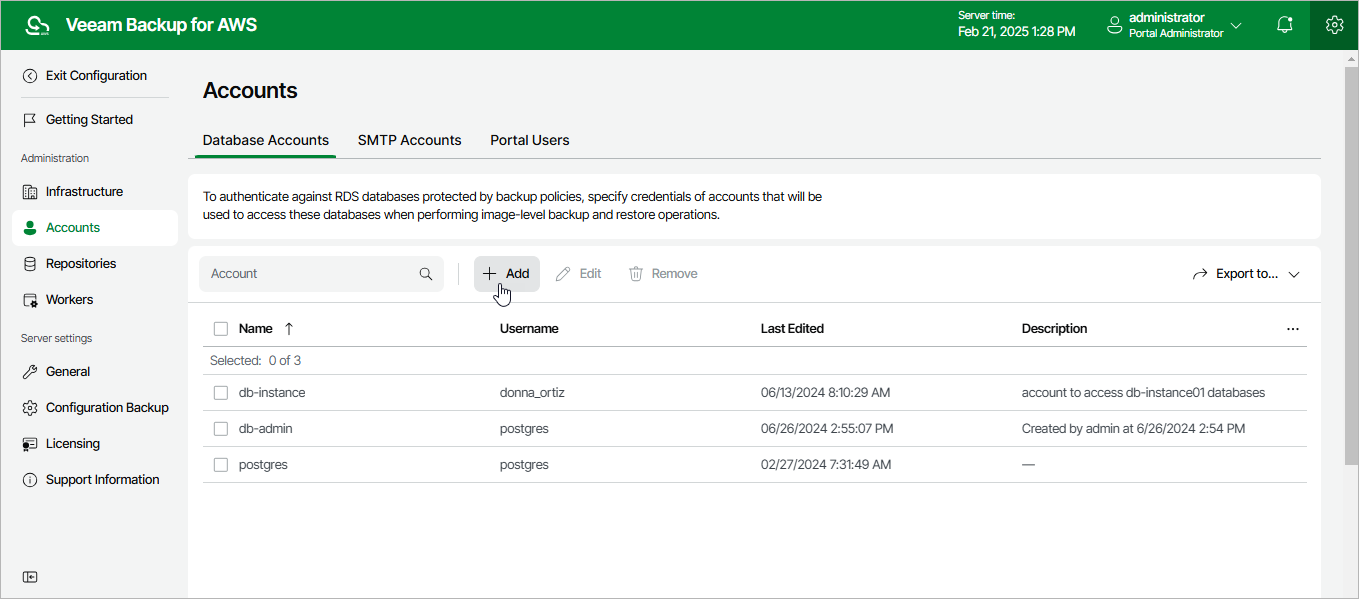The height and width of the screenshot is (599, 1359).
Task: Click the Add account button
Action: pyautogui.click(x=506, y=274)
